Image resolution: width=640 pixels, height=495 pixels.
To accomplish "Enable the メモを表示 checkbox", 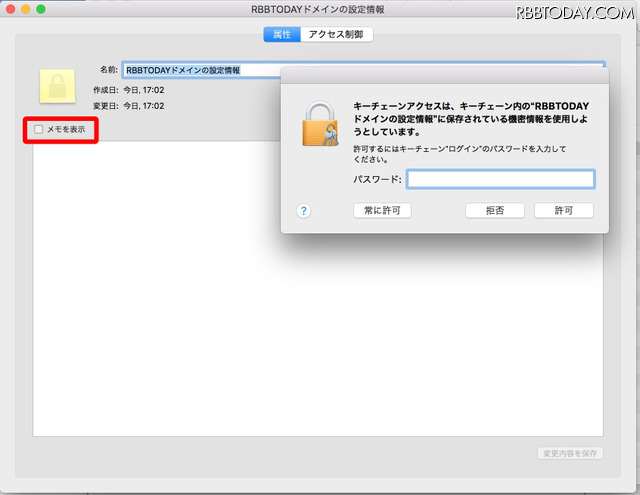I will pos(38,129).
